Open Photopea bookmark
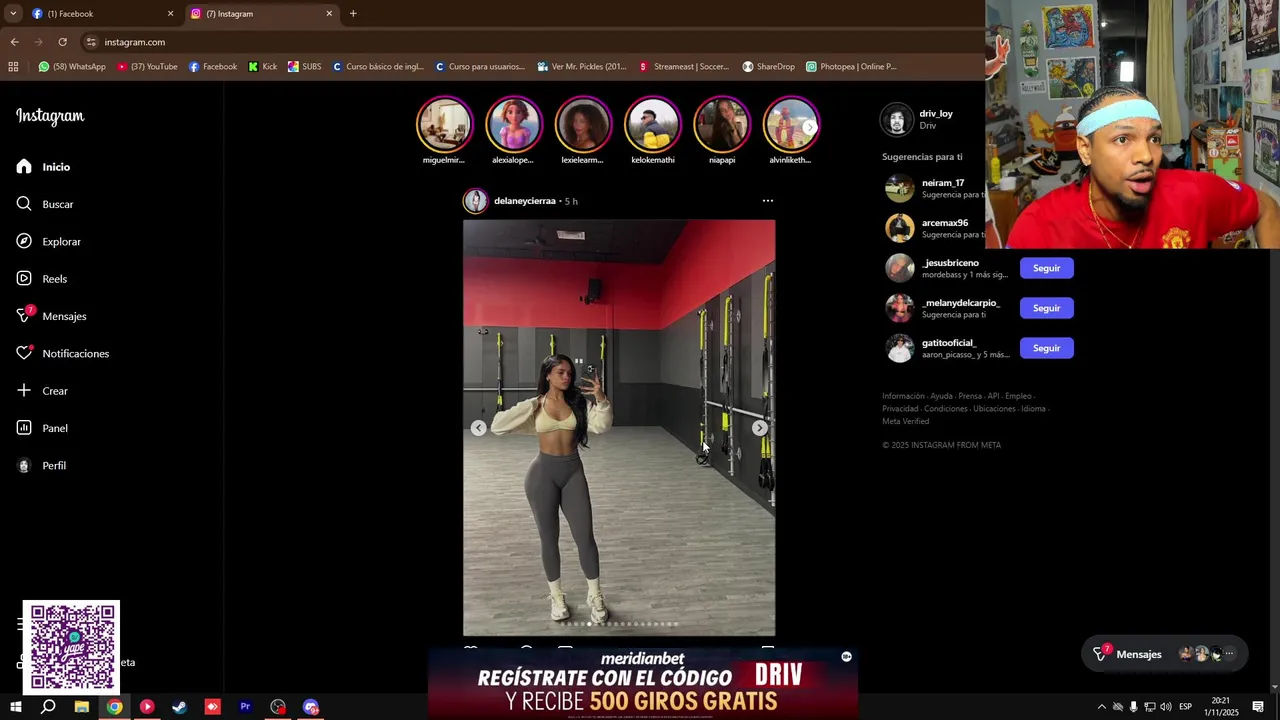This screenshot has height=720, width=1280. click(852, 67)
